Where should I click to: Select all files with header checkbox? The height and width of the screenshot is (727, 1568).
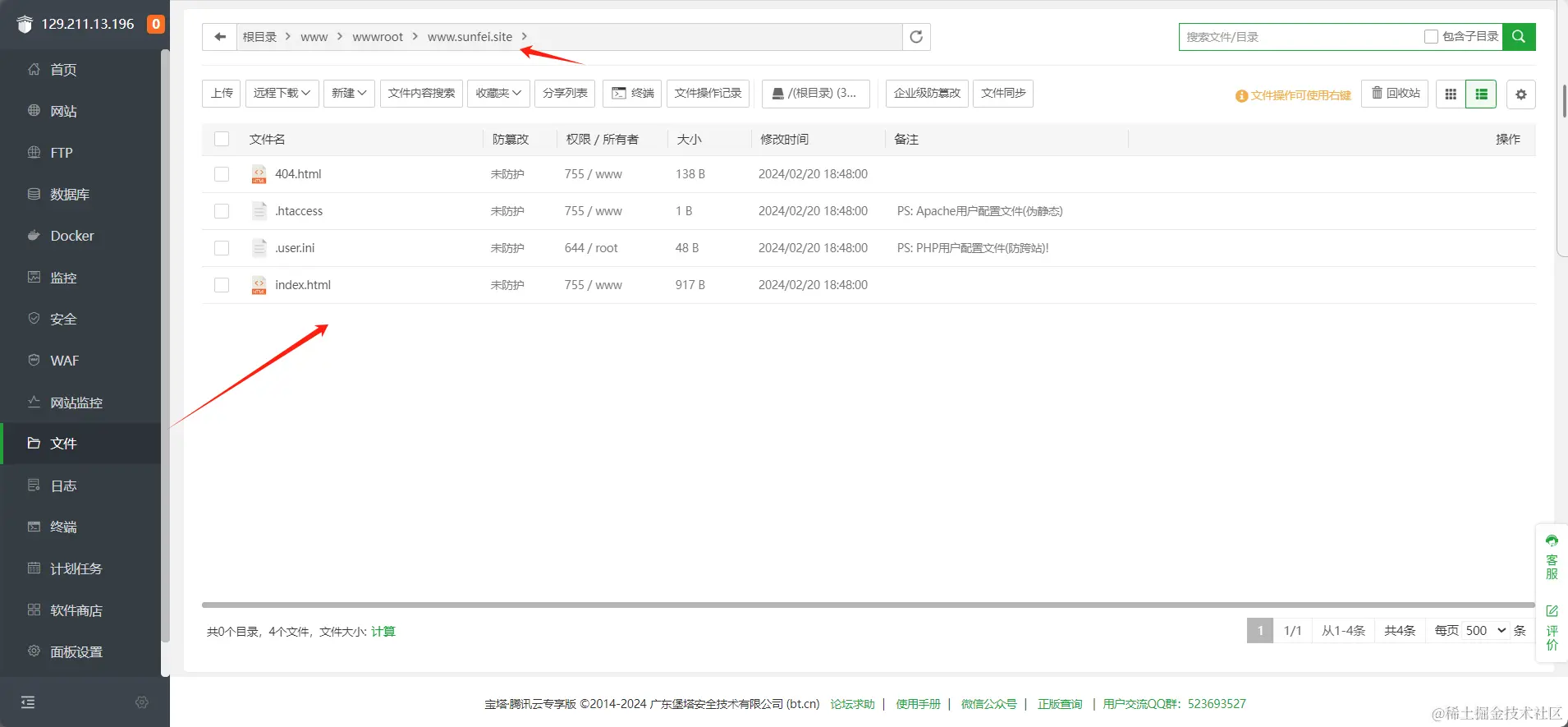(x=222, y=139)
